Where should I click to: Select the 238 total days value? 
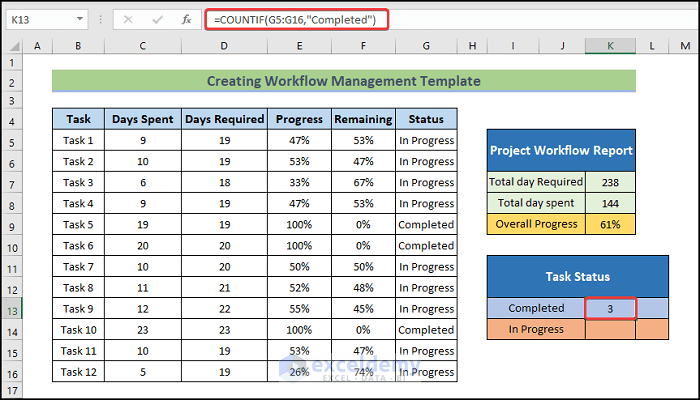pyautogui.click(x=610, y=182)
